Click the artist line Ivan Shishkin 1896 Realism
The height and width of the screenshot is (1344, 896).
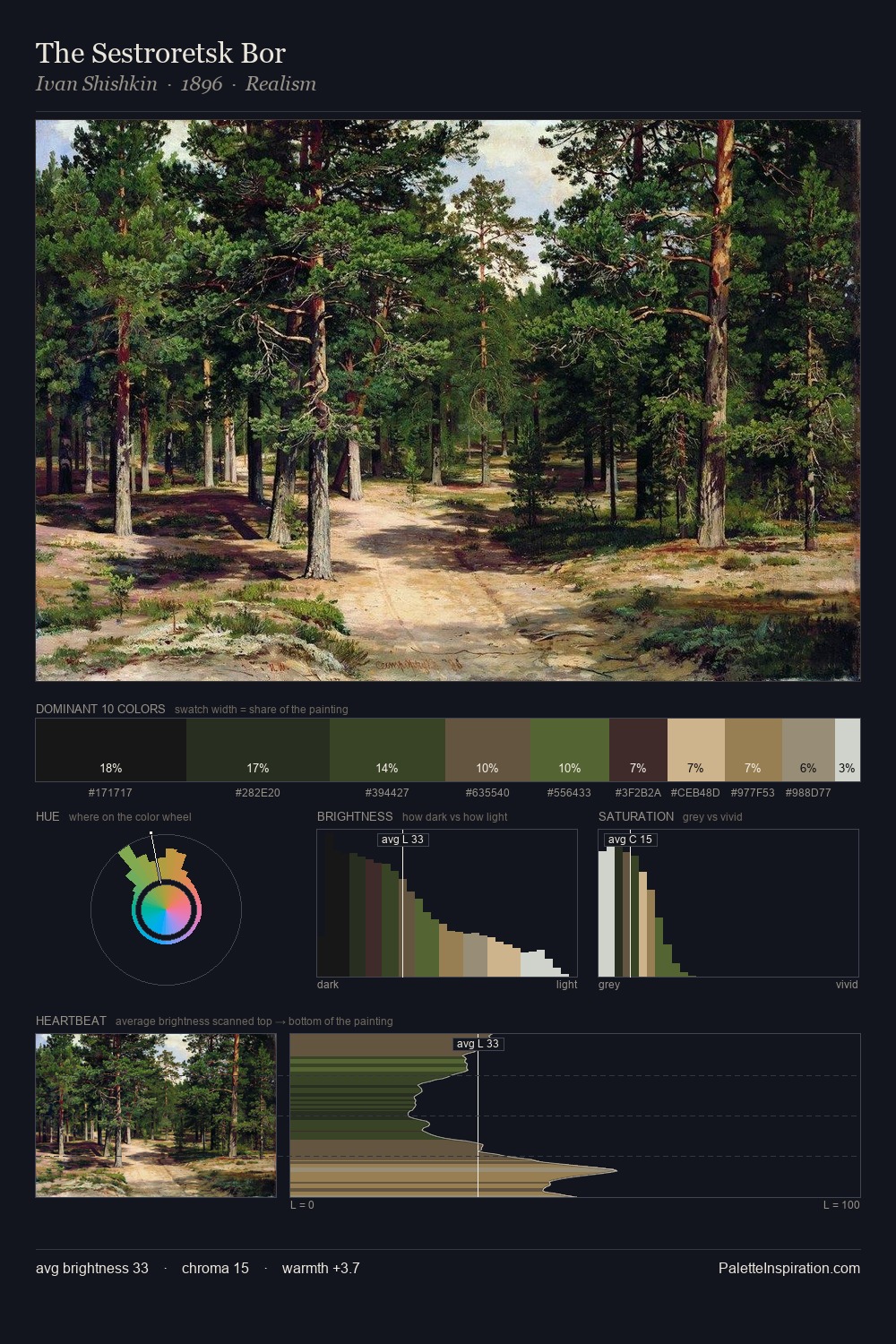(176, 84)
